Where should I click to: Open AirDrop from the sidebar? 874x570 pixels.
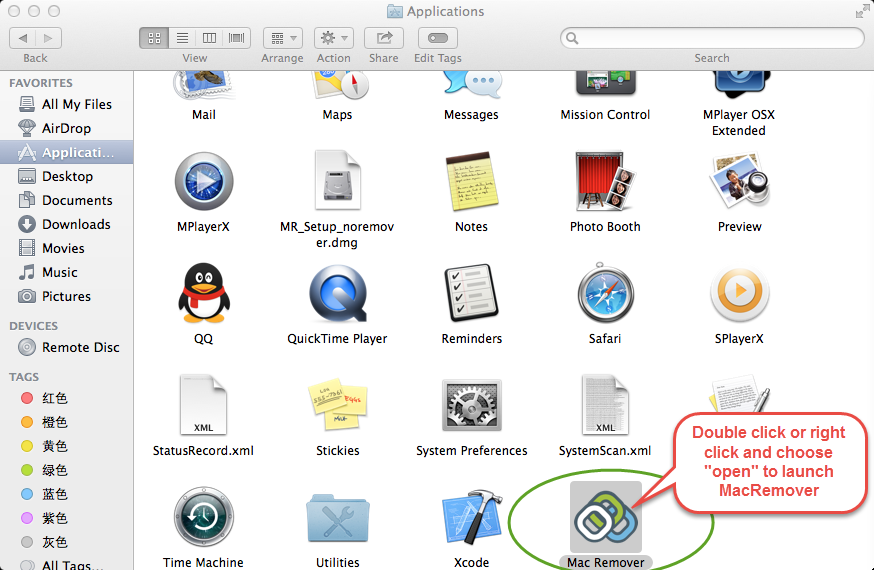[66, 128]
